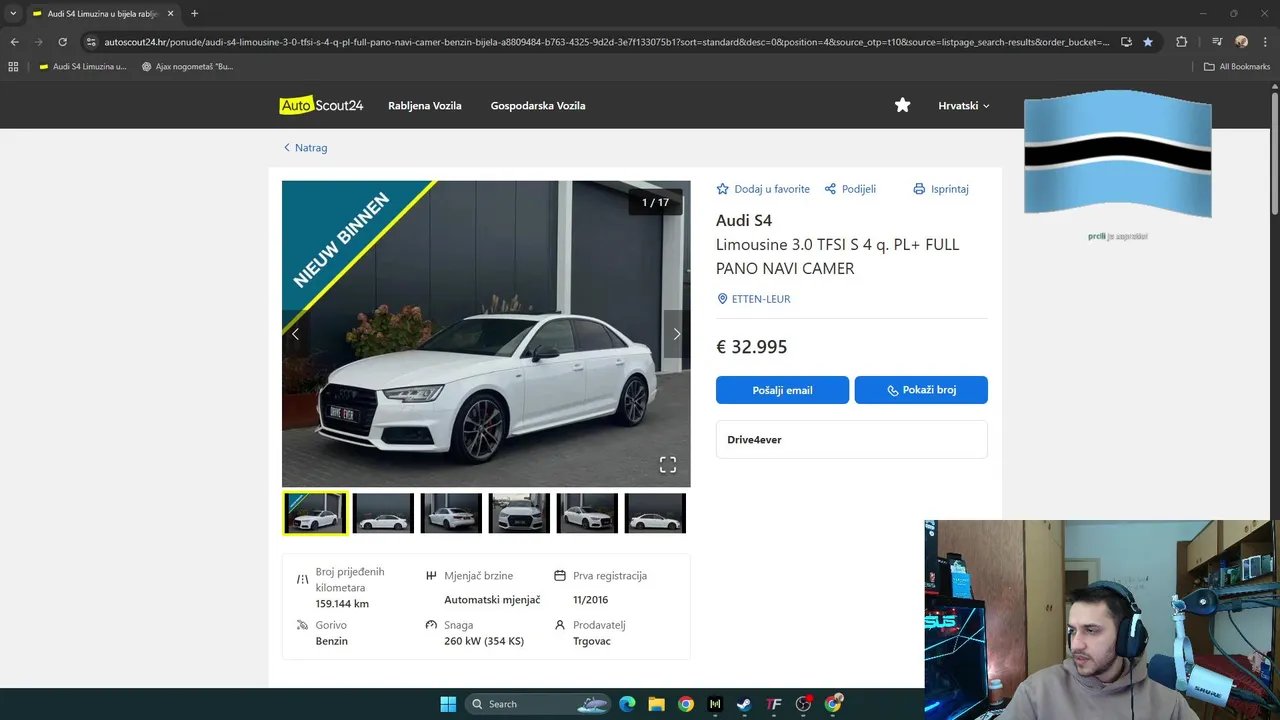Viewport: 1280px width, 720px height.
Task: Open tab search dropdown arrow
Action: click(13, 14)
